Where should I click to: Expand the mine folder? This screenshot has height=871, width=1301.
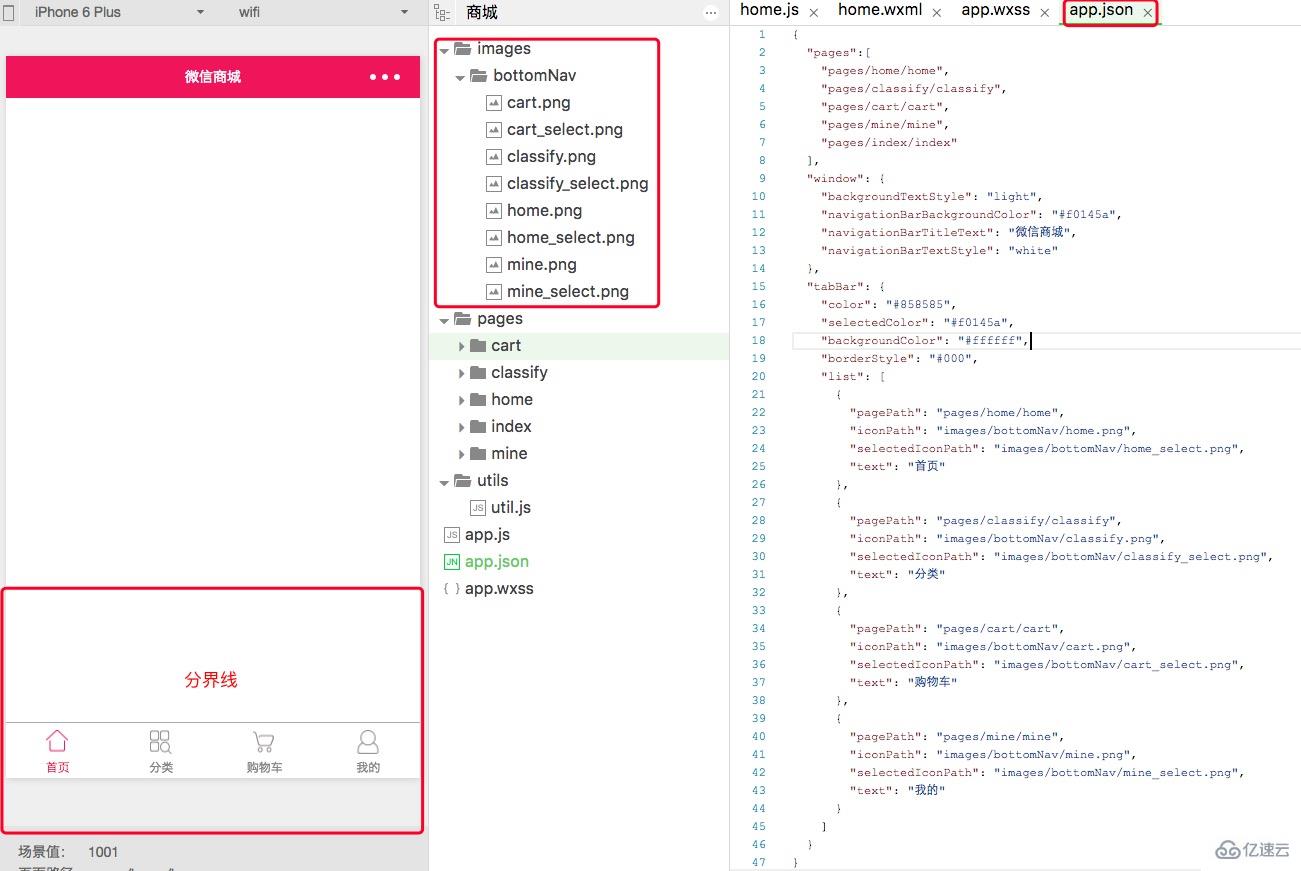461,454
